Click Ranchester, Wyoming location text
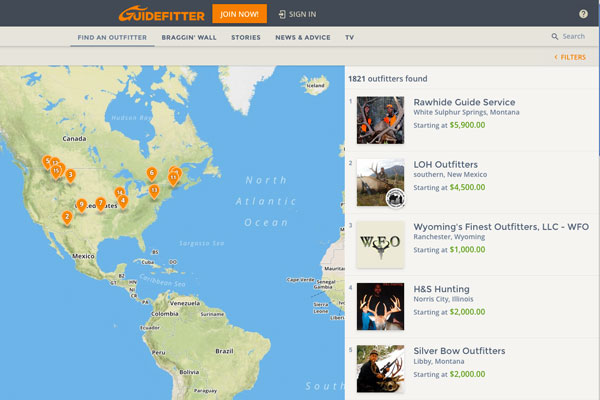This screenshot has height=400, width=600. [x=449, y=237]
